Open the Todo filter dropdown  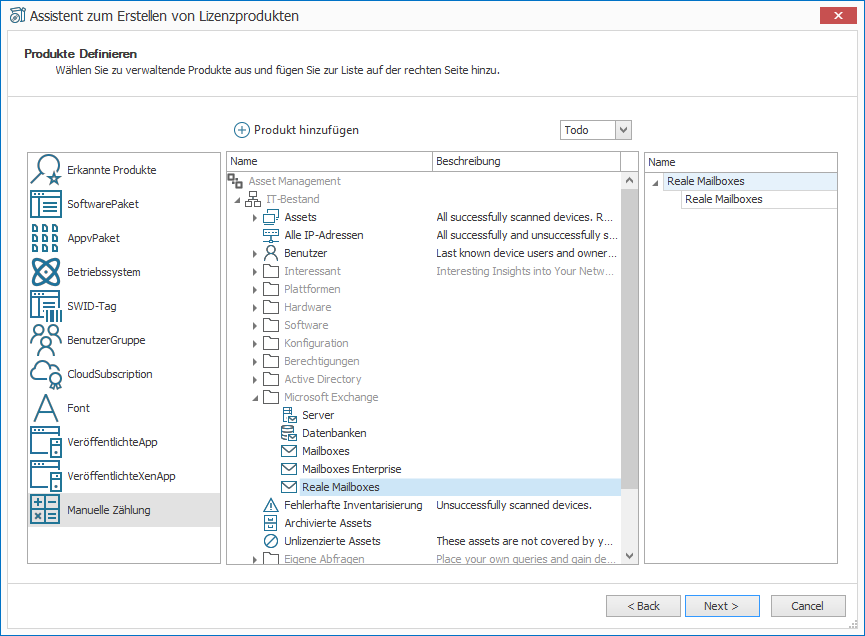[623, 130]
